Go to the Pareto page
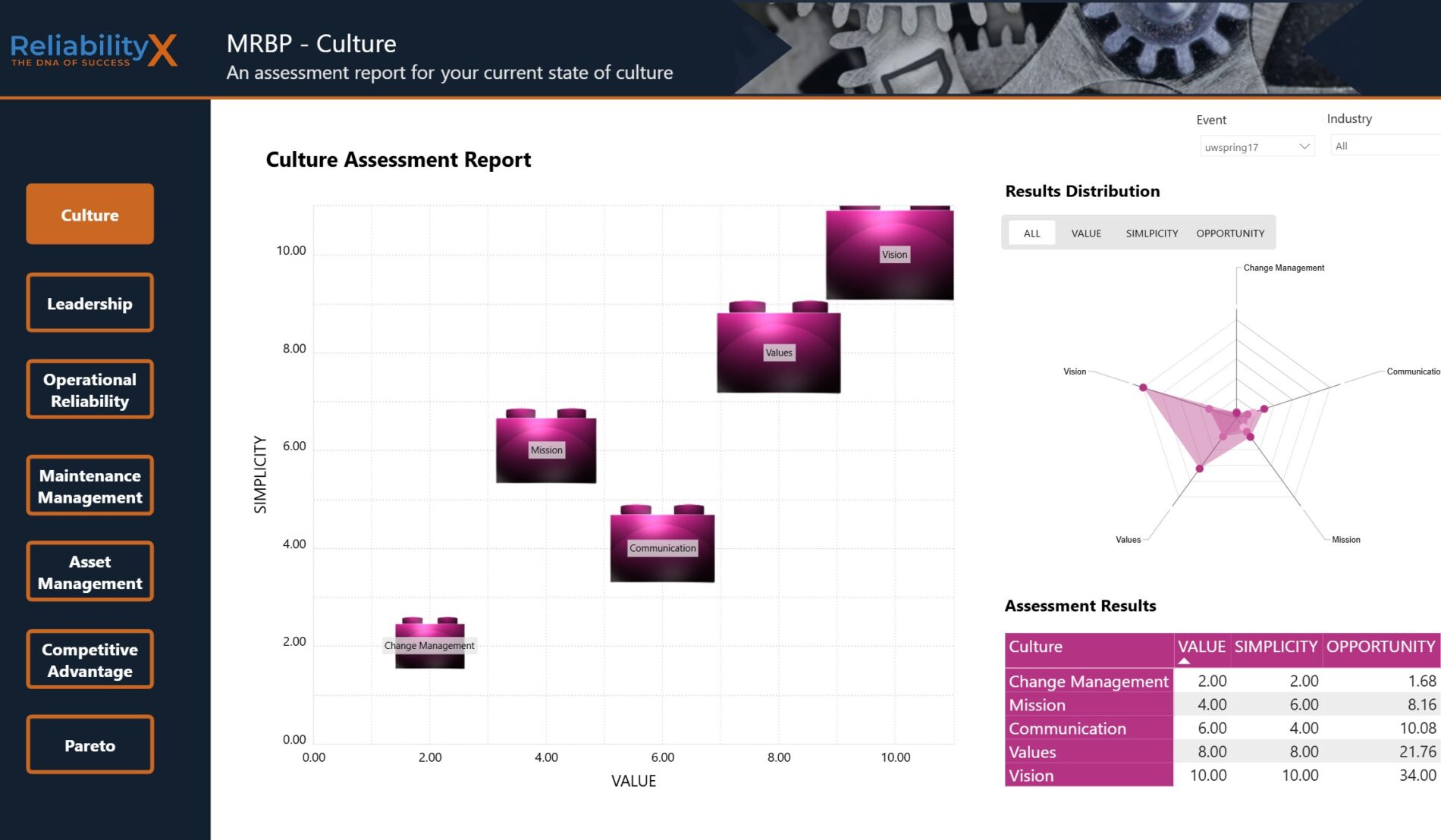 click(x=89, y=745)
